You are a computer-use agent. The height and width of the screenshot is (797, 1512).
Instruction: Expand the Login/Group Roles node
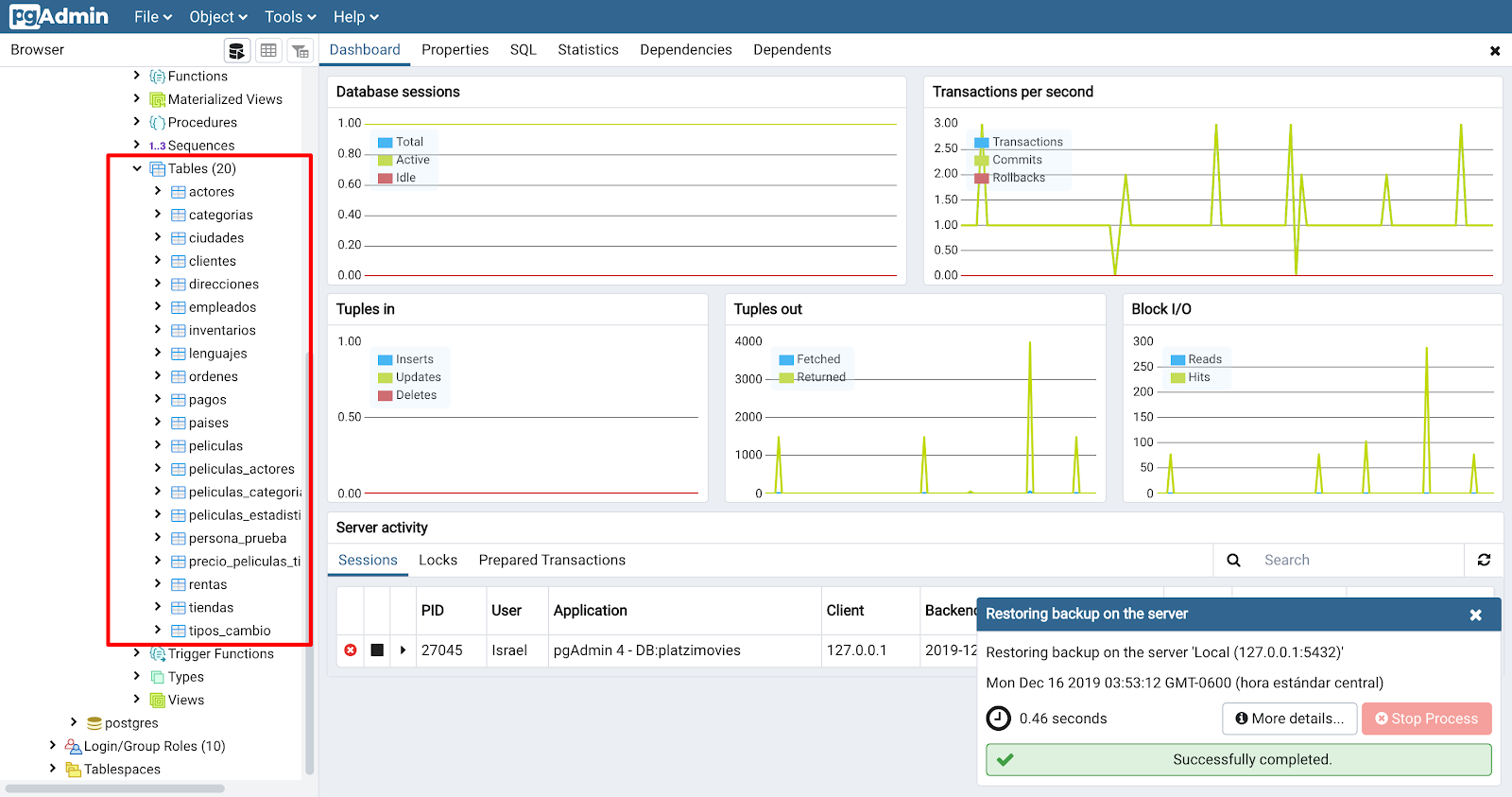[53, 745]
